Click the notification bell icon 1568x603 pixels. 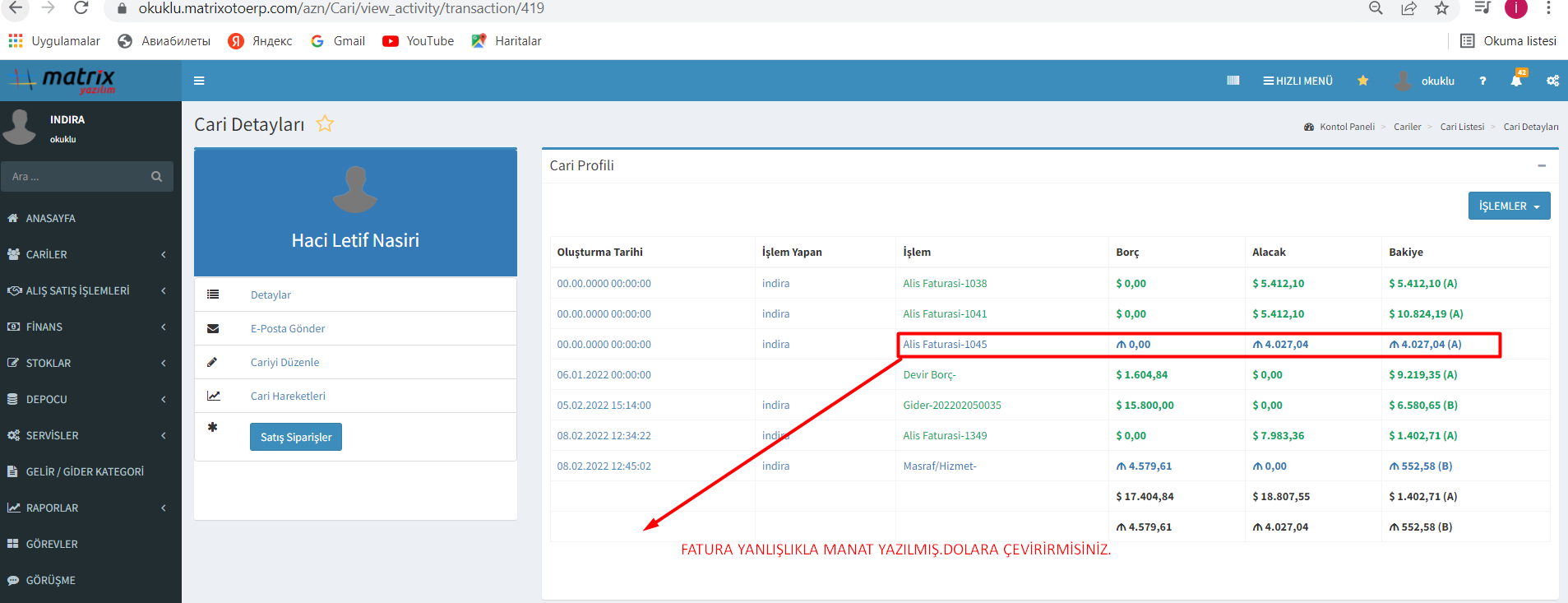coord(1516,81)
